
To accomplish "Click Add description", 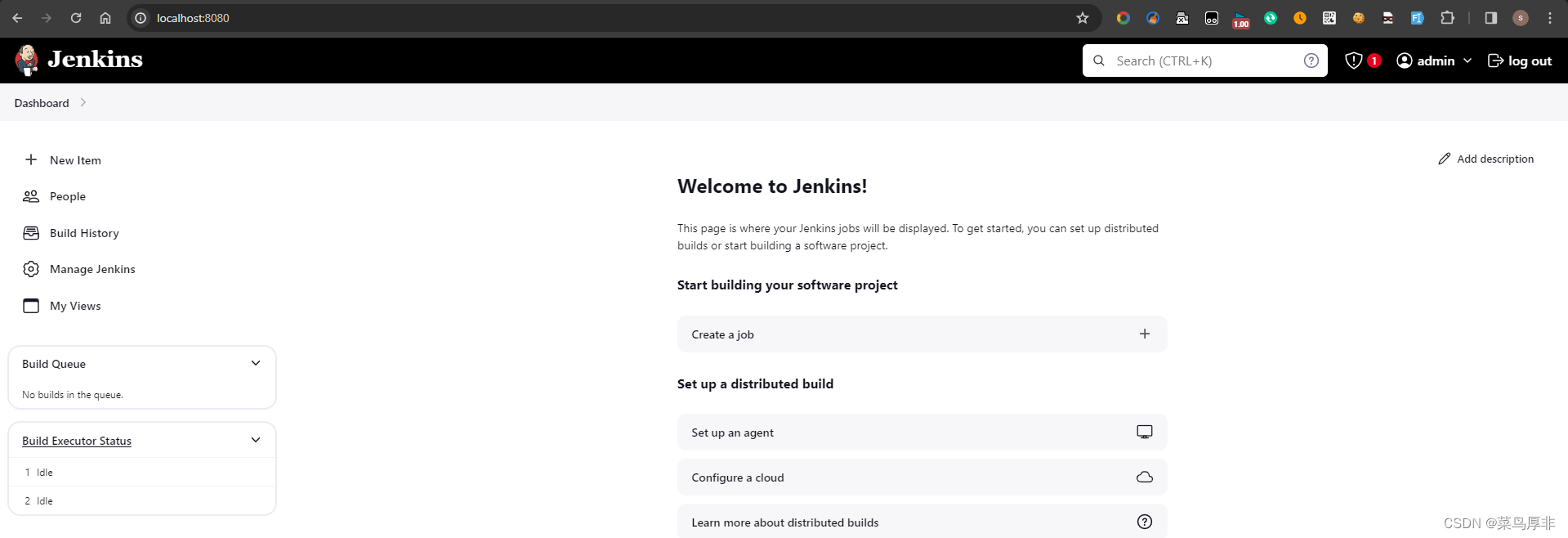I will [1486, 159].
